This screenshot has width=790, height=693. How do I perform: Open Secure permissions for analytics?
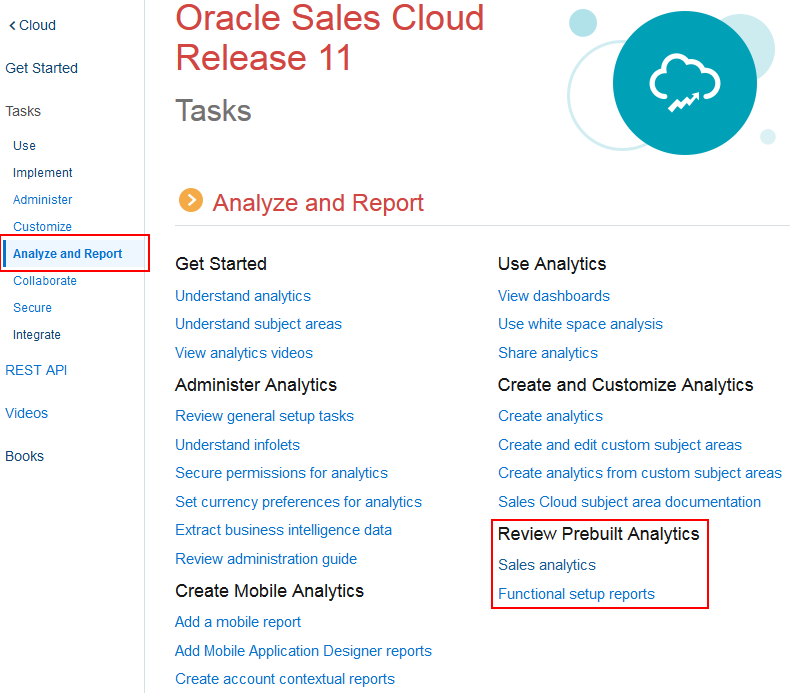tap(281, 473)
